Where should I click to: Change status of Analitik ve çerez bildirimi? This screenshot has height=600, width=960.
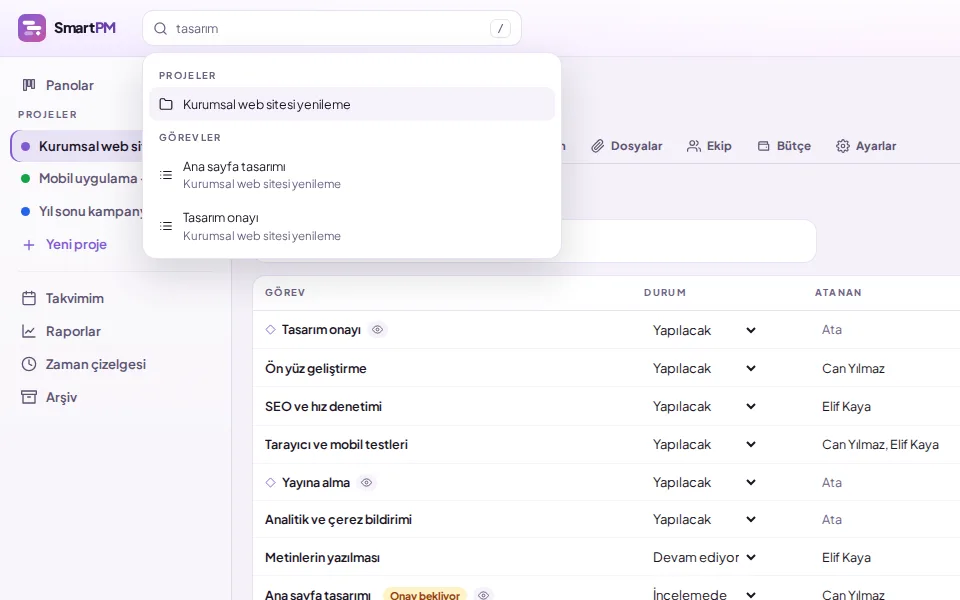click(x=704, y=519)
